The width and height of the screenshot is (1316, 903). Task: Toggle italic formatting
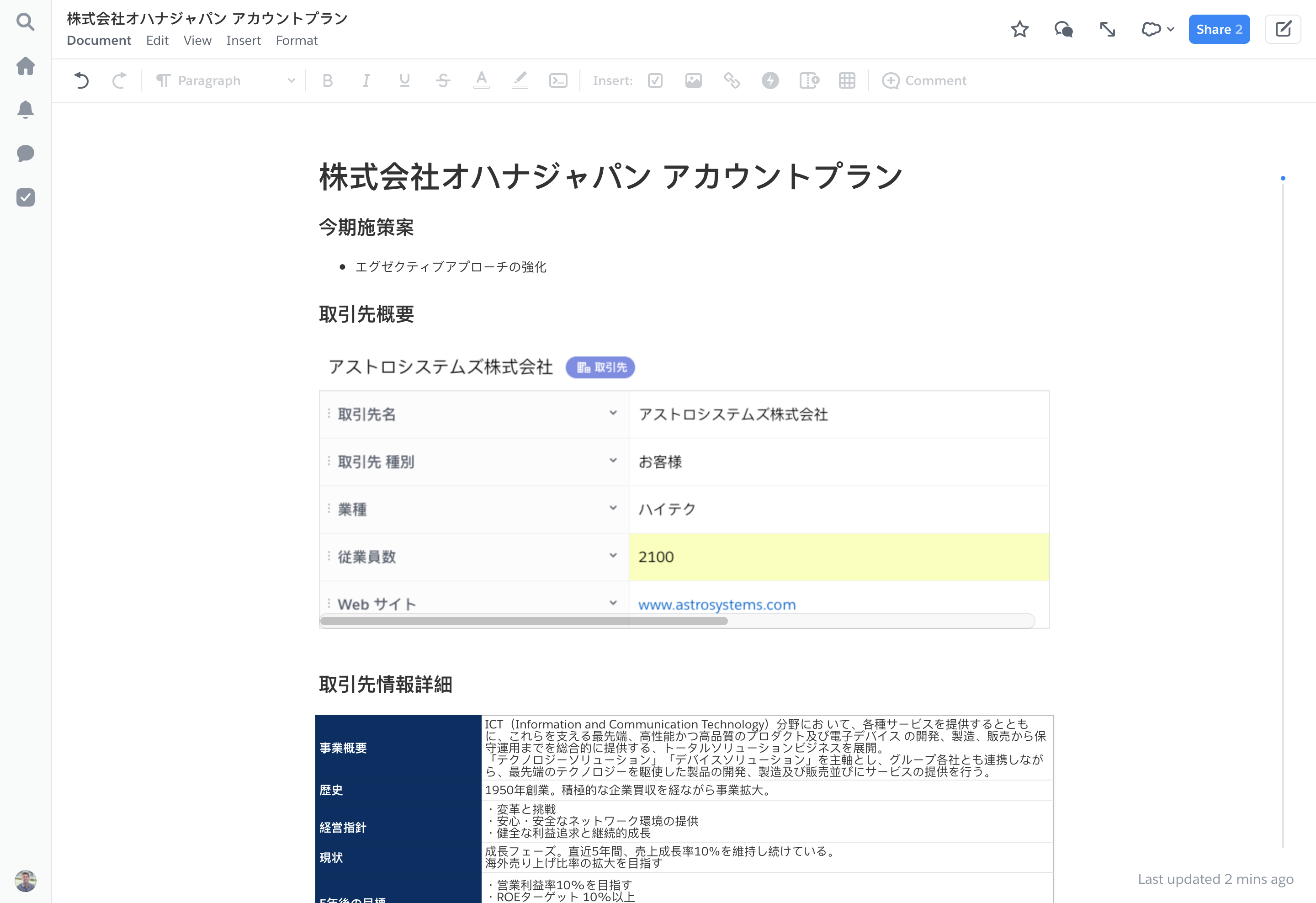pyautogui.click(x=366, y=80)
